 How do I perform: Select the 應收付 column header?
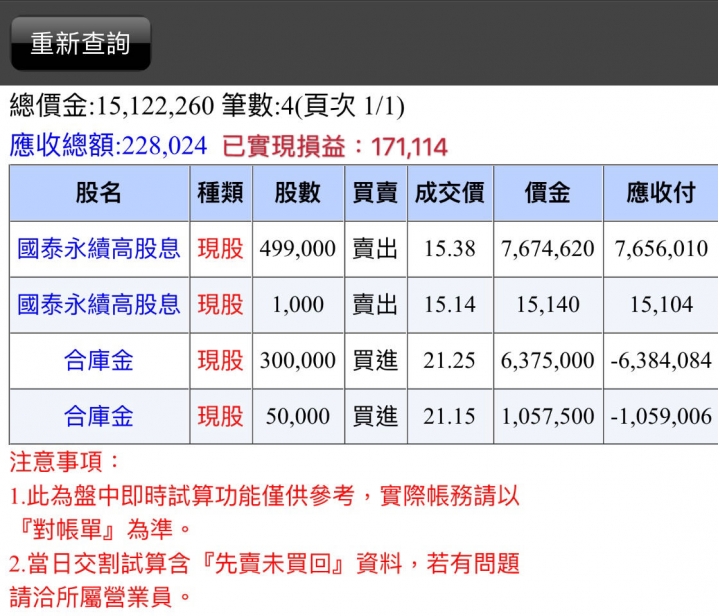tap(661, 193)
